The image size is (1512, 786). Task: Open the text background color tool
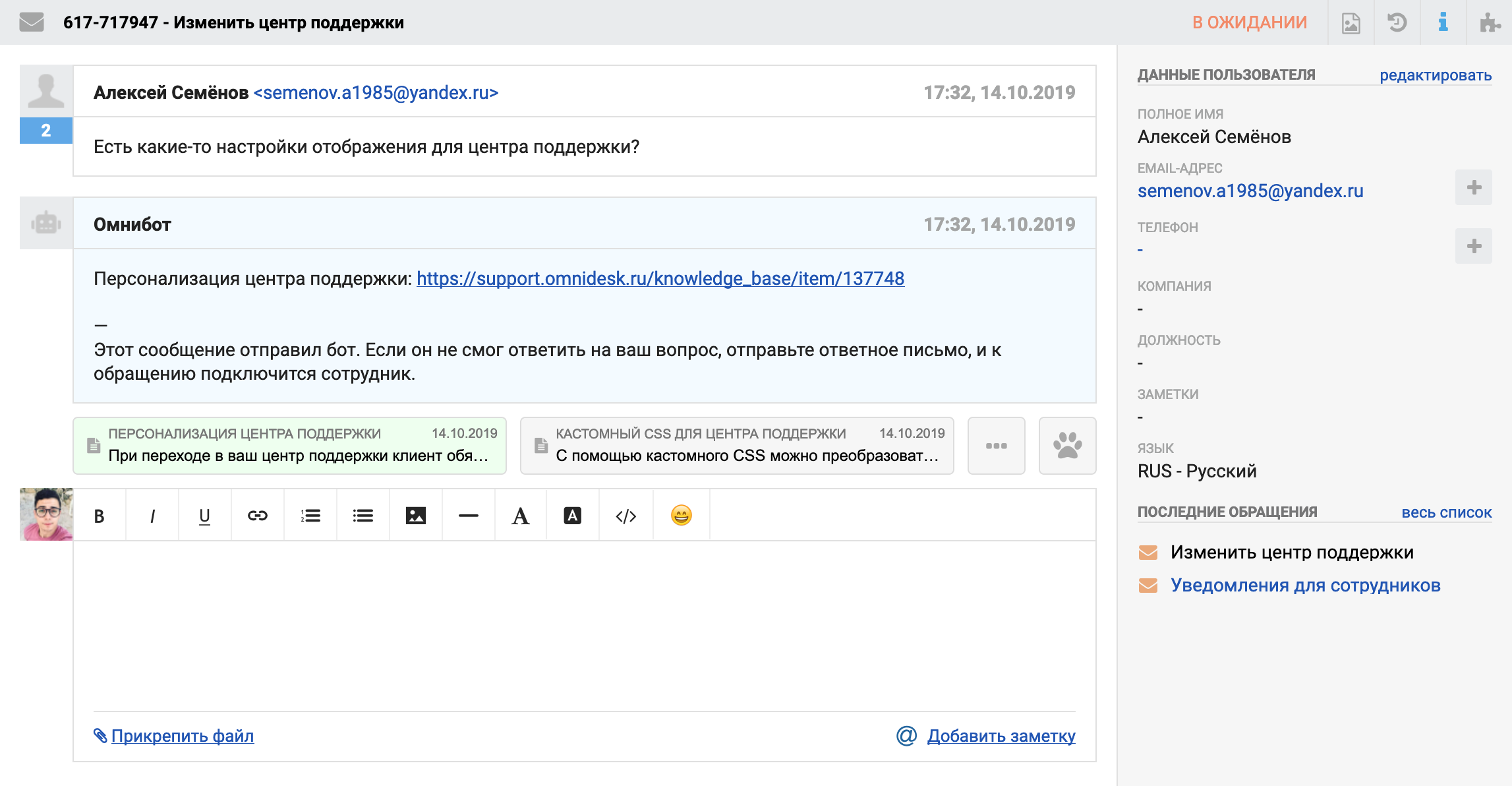coord(573,516)
